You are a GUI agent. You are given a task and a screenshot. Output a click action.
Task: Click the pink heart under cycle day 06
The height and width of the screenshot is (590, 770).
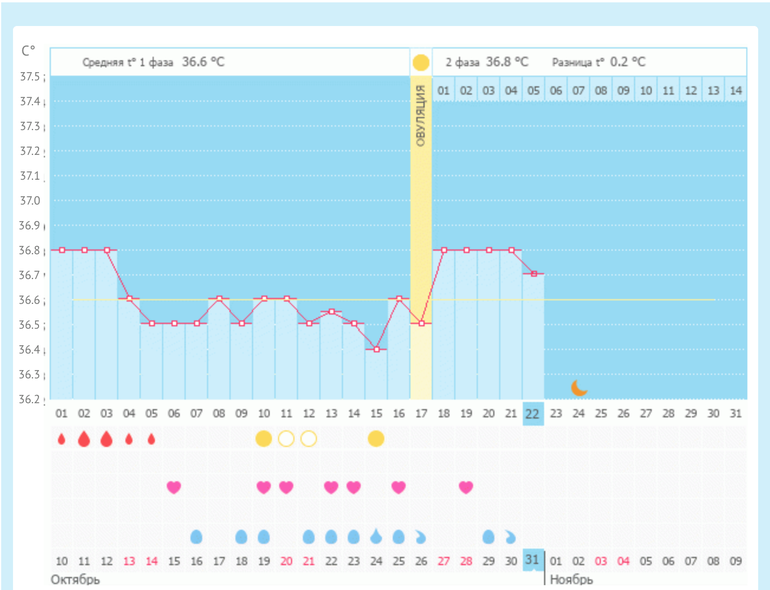pyautogui.click(x=174, y=487)
